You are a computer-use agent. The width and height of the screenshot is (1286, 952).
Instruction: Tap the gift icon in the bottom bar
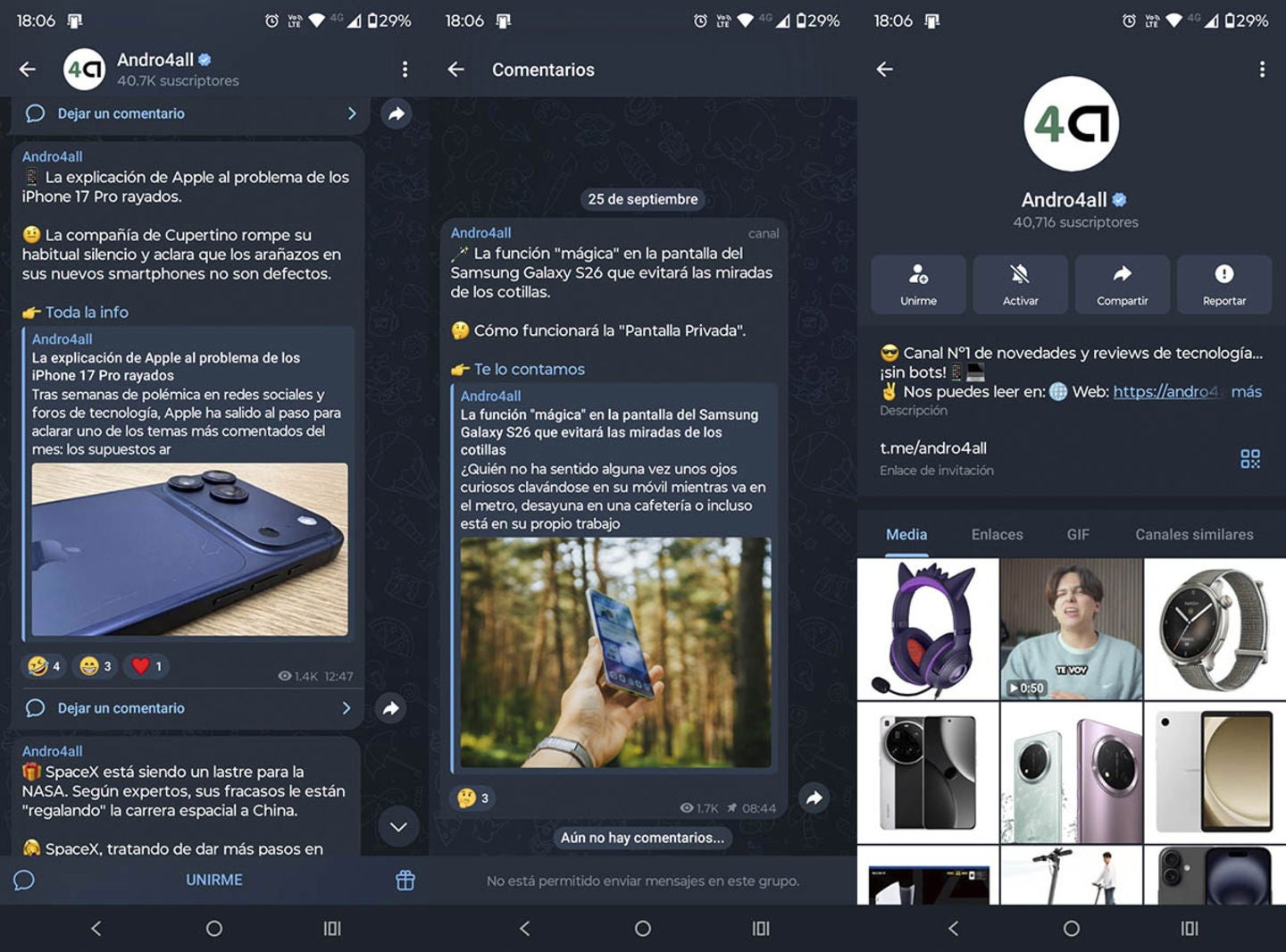pyautogui.click(x=405, y=881)
